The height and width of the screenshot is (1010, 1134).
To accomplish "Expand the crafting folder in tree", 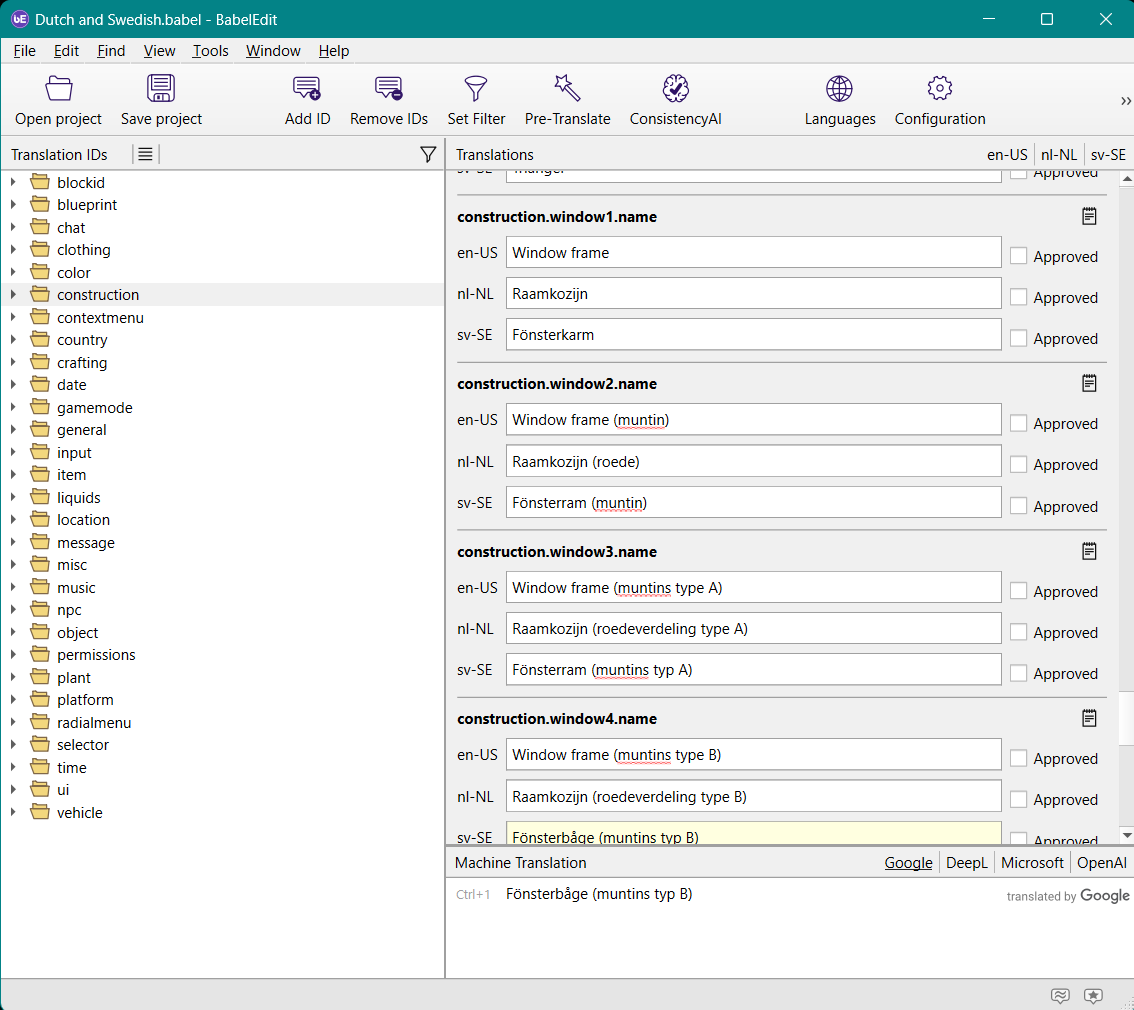I will point(14,363).
